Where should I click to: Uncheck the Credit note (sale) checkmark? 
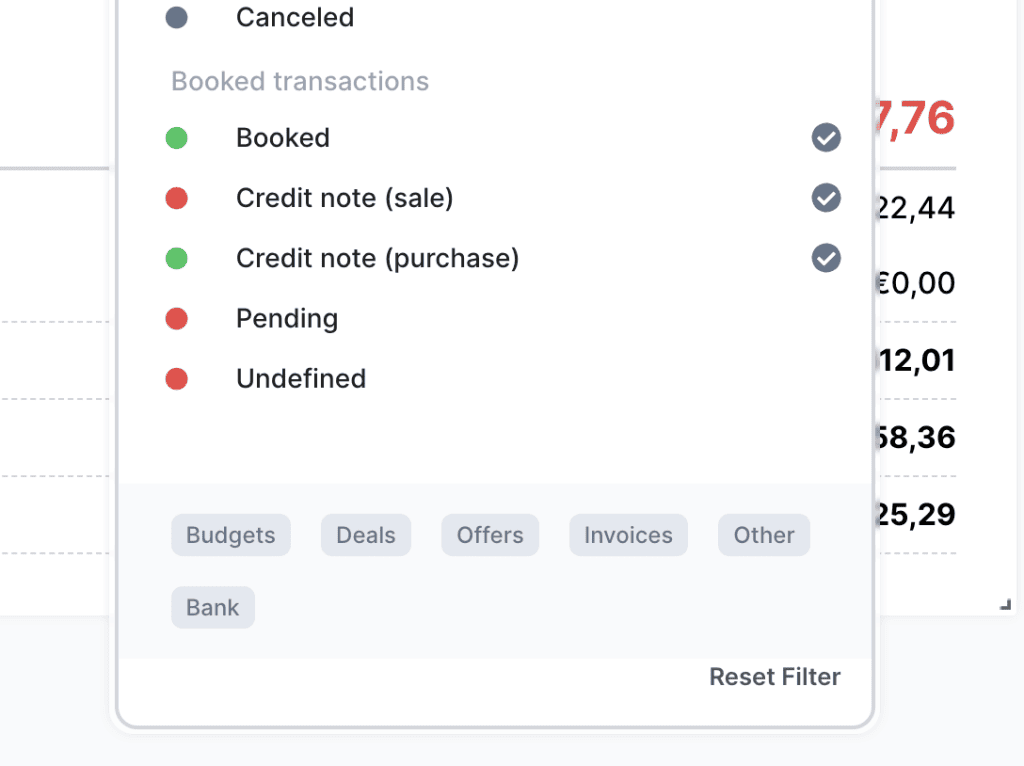point(826,198)
